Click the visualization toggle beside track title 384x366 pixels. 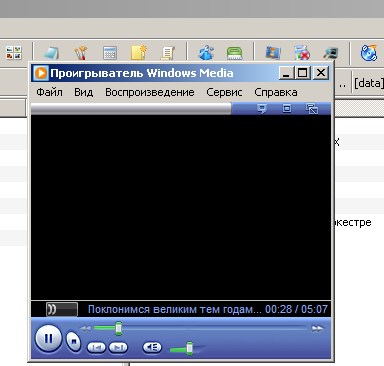[62, 309]
